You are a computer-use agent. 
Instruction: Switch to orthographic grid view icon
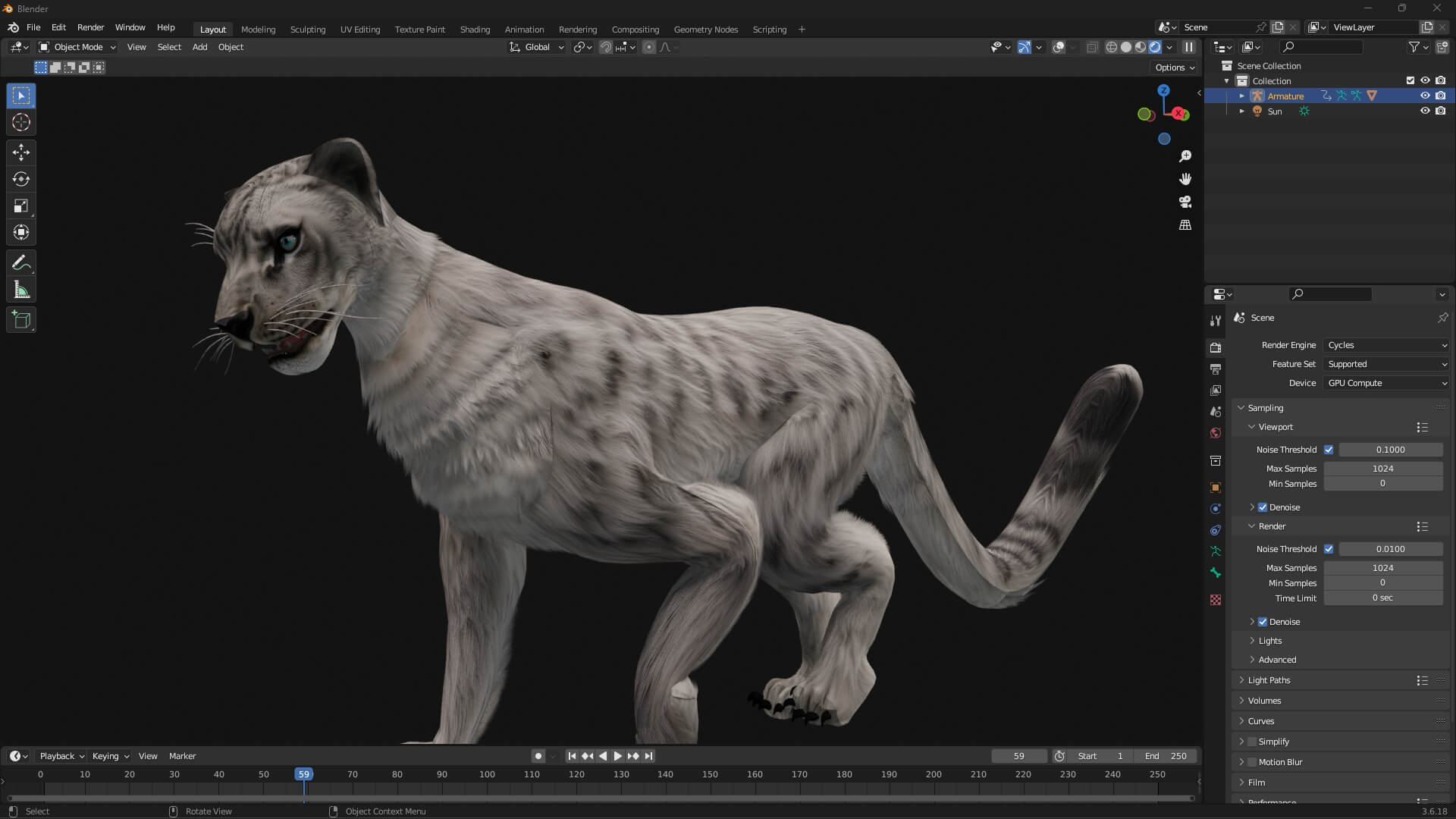pos(1185,225)
